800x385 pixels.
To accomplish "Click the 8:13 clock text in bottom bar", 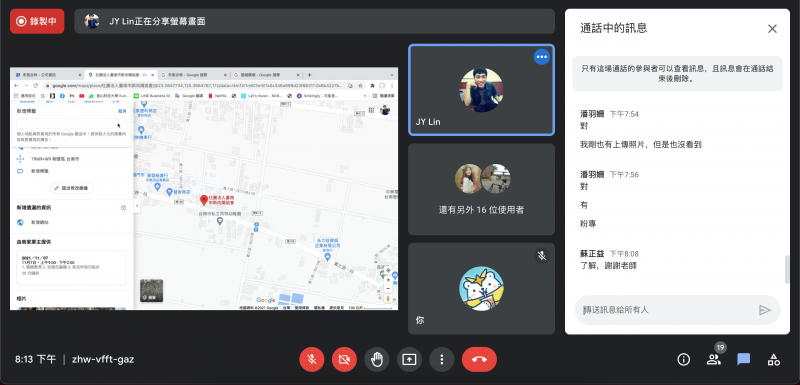I will click(35, 360).
